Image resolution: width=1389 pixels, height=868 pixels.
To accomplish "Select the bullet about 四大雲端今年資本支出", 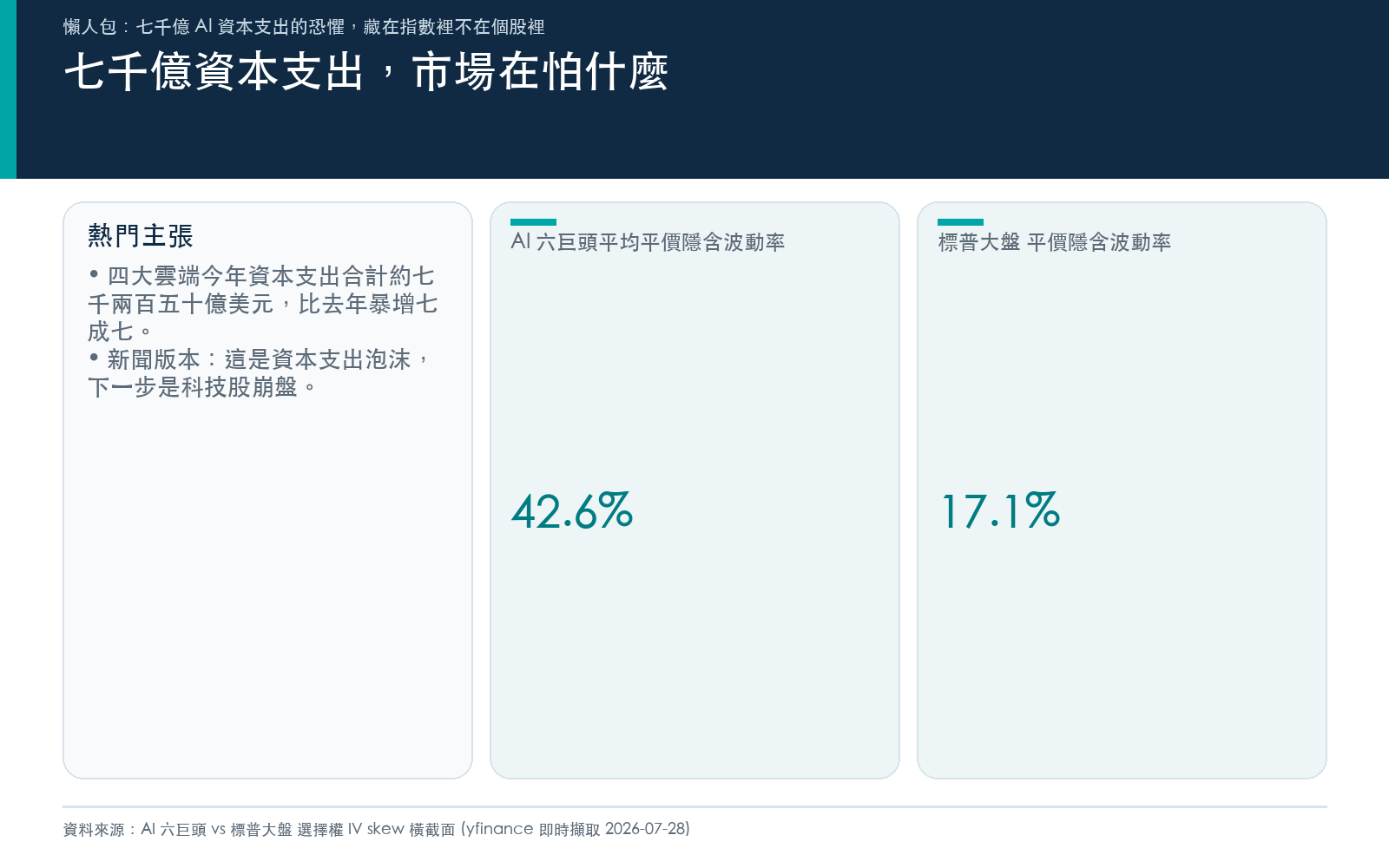I will coord(263,304).
